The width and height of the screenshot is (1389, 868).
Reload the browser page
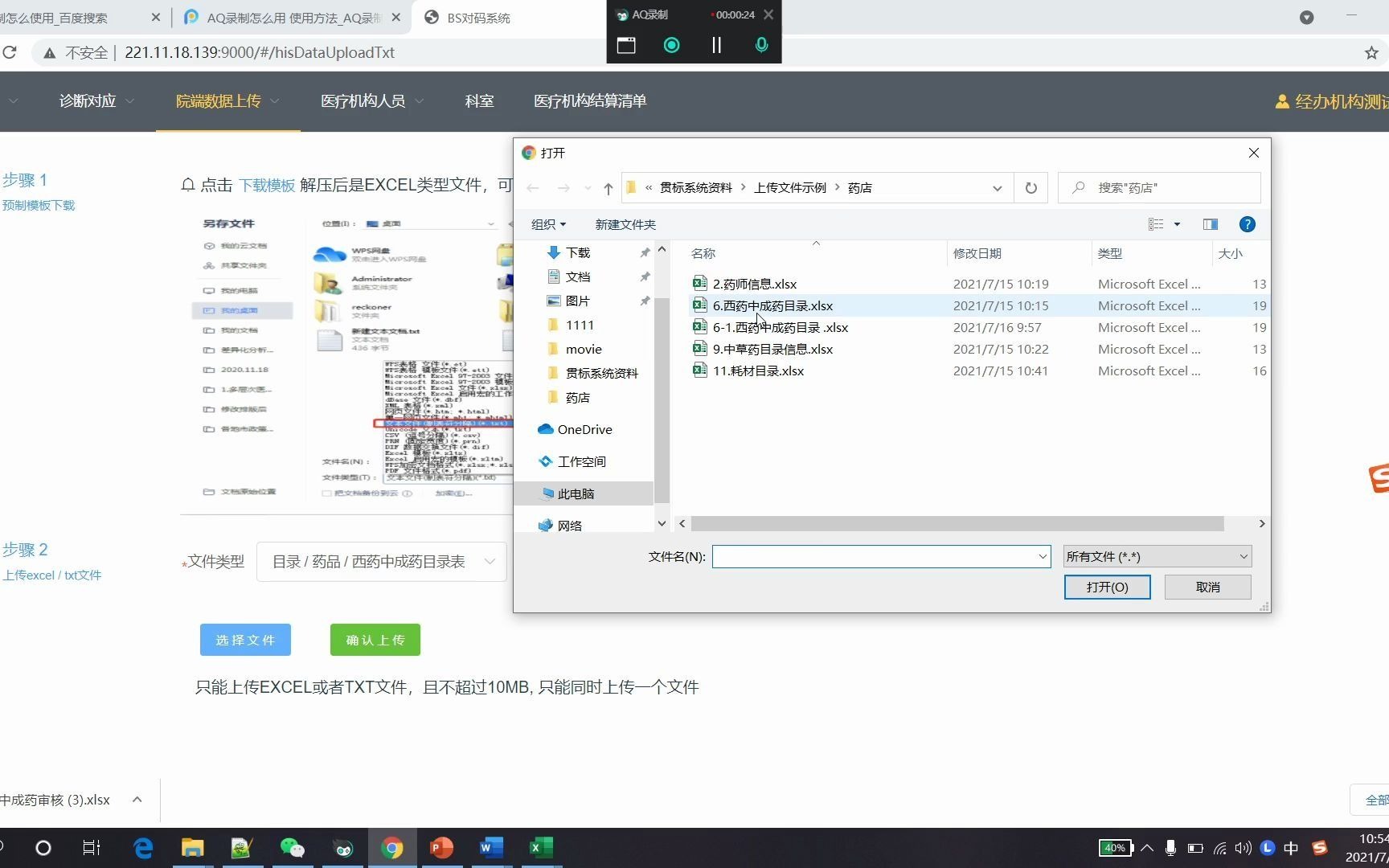click(x=10, y=53)
